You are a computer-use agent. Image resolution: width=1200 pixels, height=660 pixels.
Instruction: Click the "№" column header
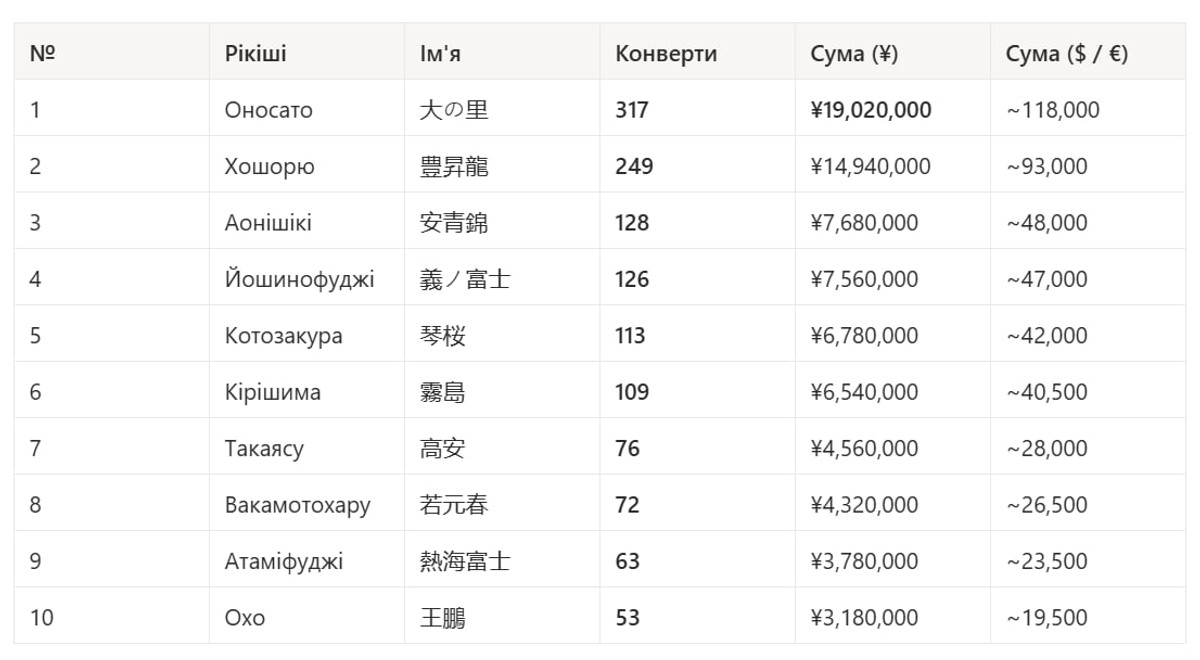click(x=42, y=54)
